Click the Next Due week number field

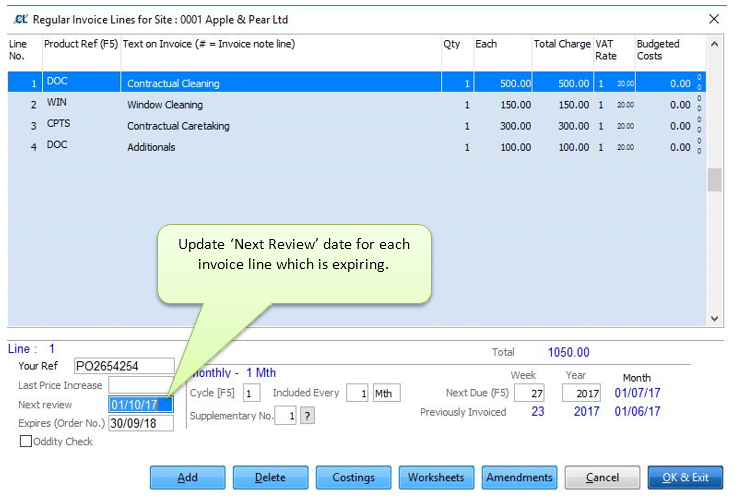(529, 394)
